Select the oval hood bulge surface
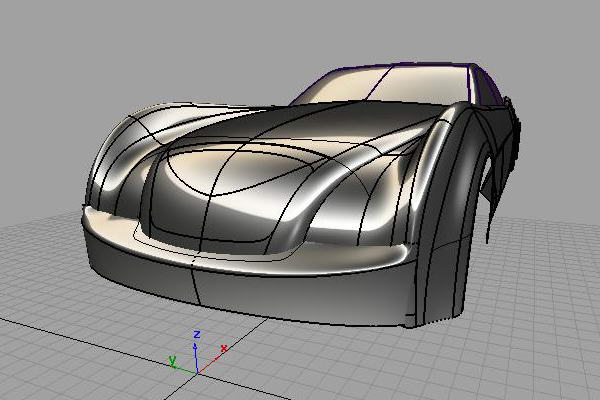The image size is (600, 400). click(241, 170)
